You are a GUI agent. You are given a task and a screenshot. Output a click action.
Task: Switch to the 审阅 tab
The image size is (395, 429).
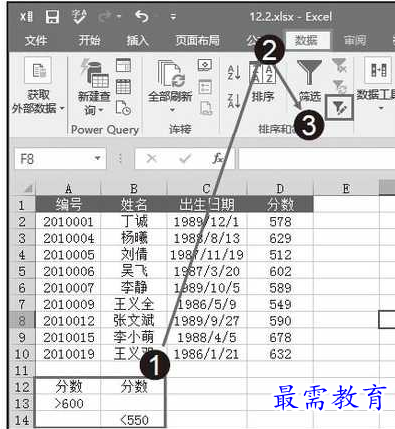click(355, 41)
